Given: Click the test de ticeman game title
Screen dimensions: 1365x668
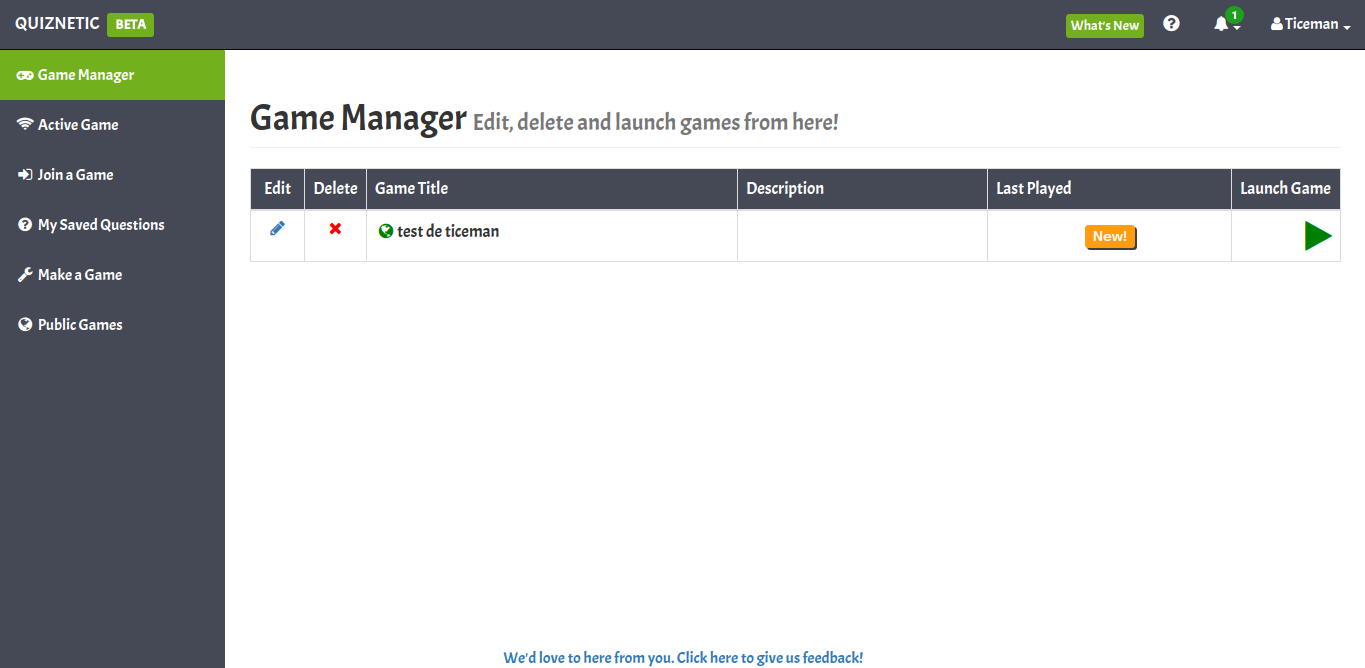Looking at the screenshot, I should click(x=448, y=232).
